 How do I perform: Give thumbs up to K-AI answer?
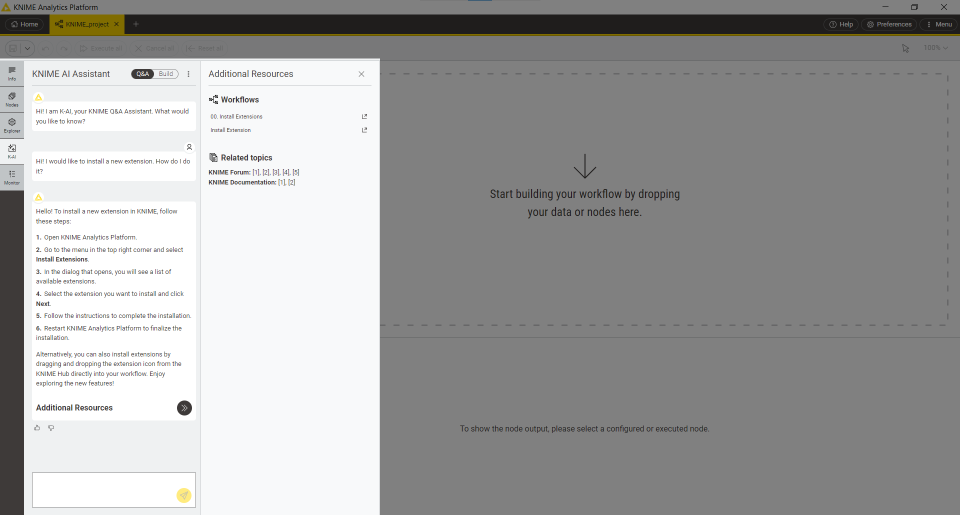click(37, 428)
